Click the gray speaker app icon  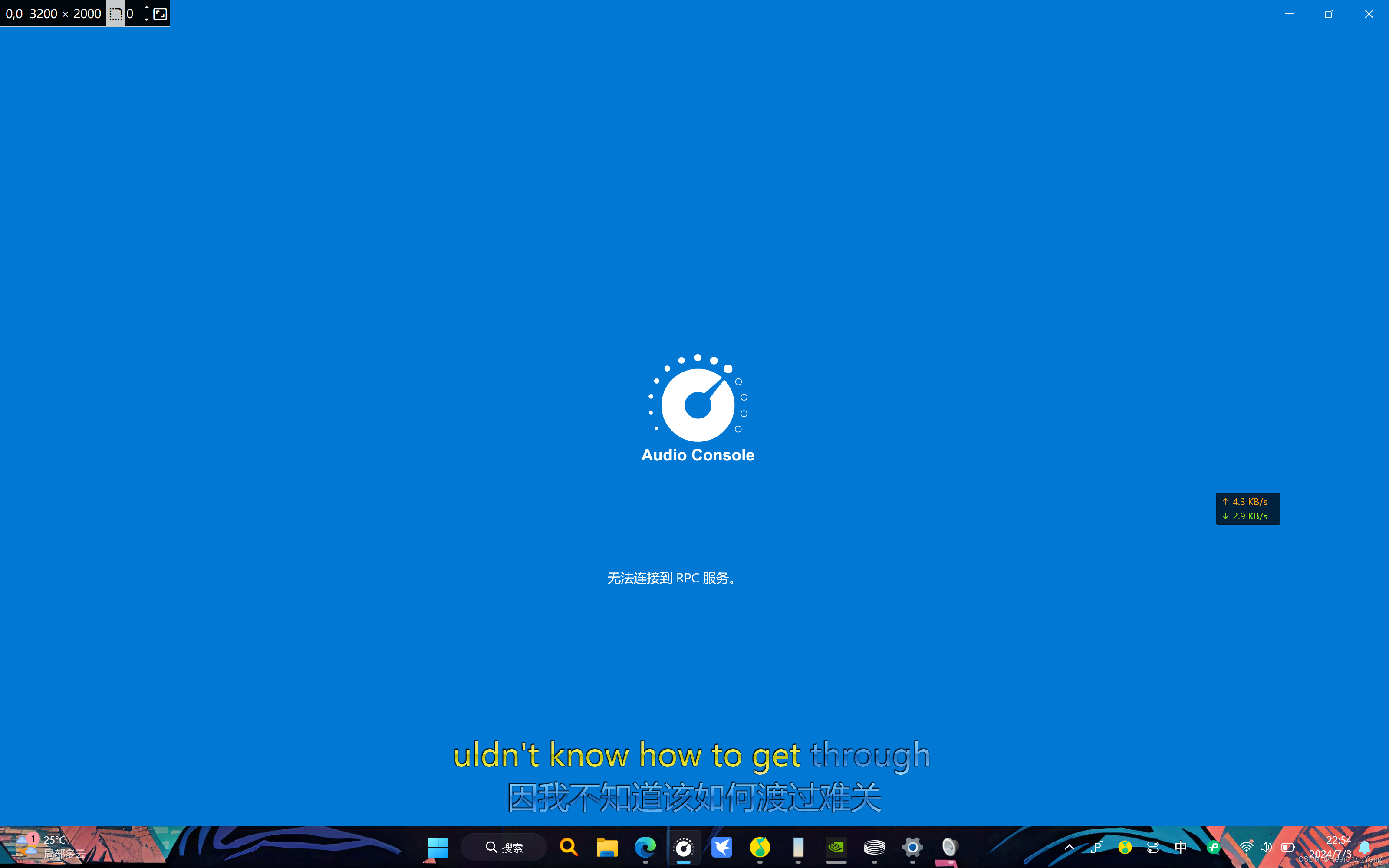pos(950,847)
